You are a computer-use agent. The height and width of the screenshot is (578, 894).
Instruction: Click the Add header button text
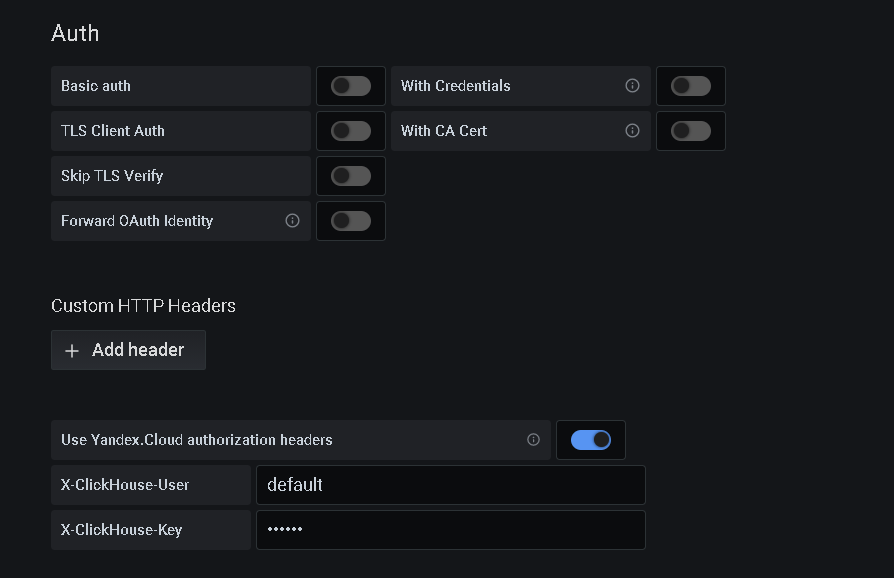pyautogui.click(x=138, y=349)
